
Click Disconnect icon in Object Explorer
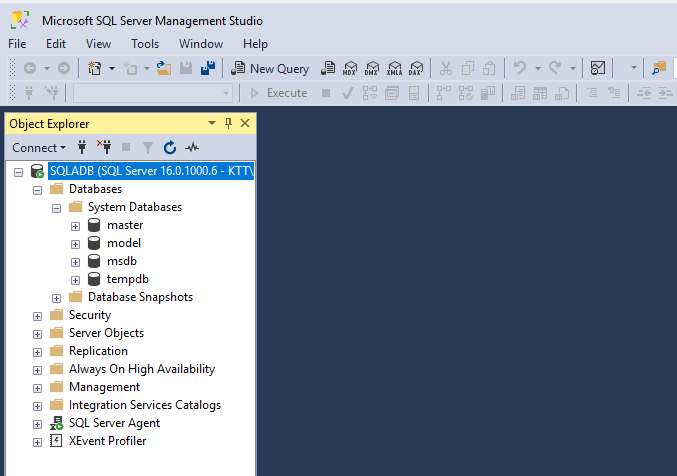coord(104,147)
